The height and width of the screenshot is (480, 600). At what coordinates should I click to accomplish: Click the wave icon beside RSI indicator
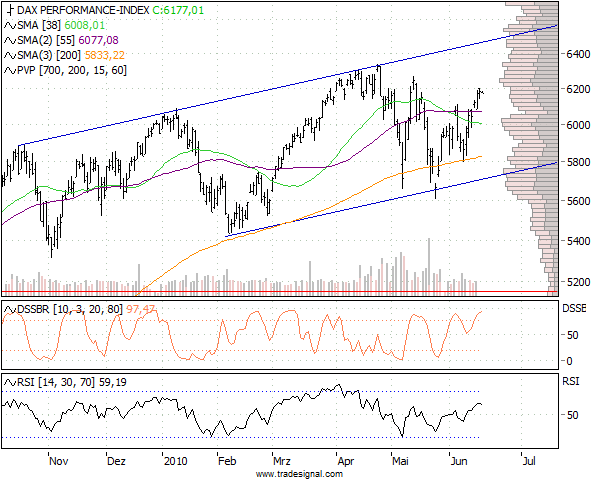click(x=10, y=382)
